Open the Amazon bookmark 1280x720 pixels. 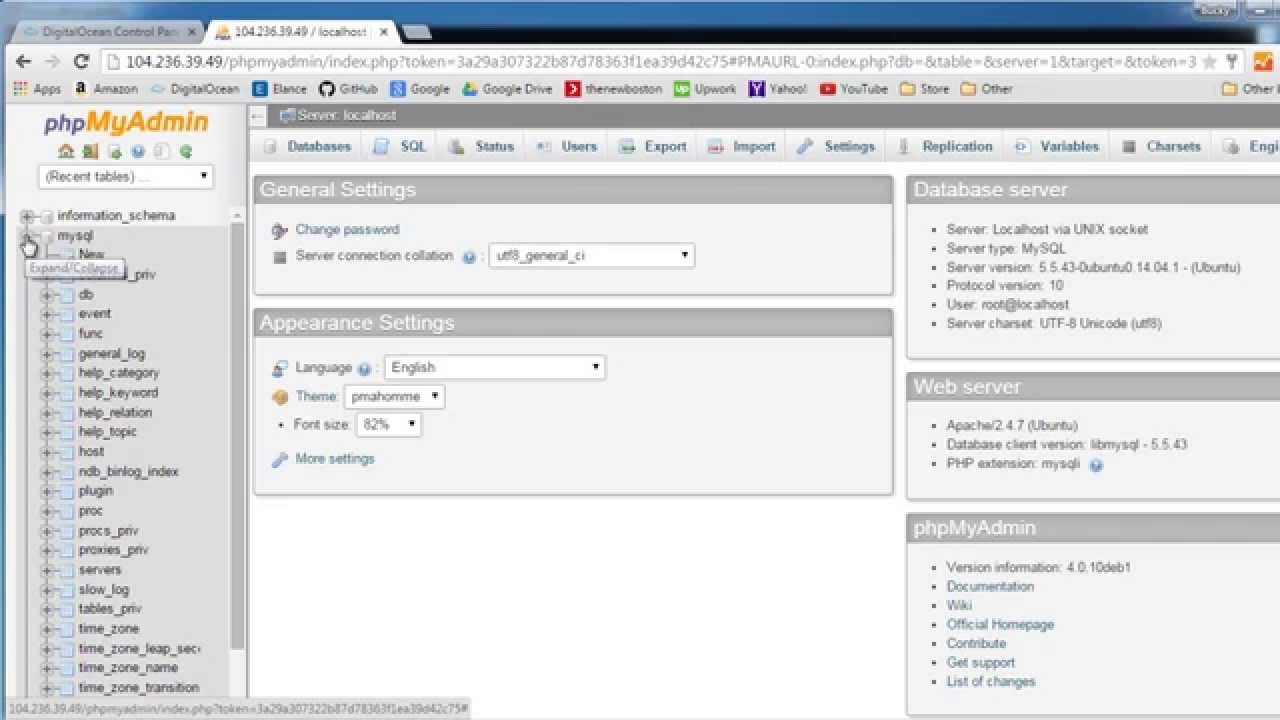(x=106, y=89)
